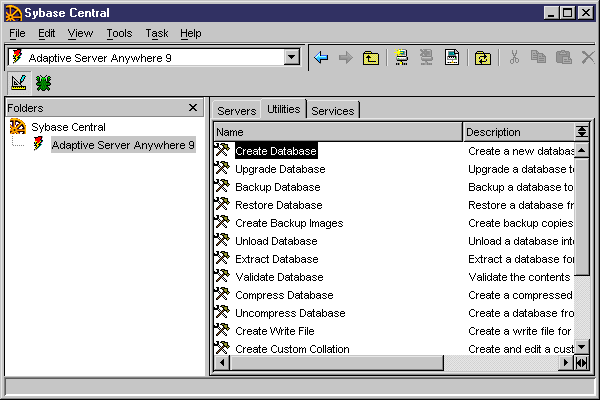Click the tools icon next to Unload Database

pyautogui.click(x=222, y=240)
